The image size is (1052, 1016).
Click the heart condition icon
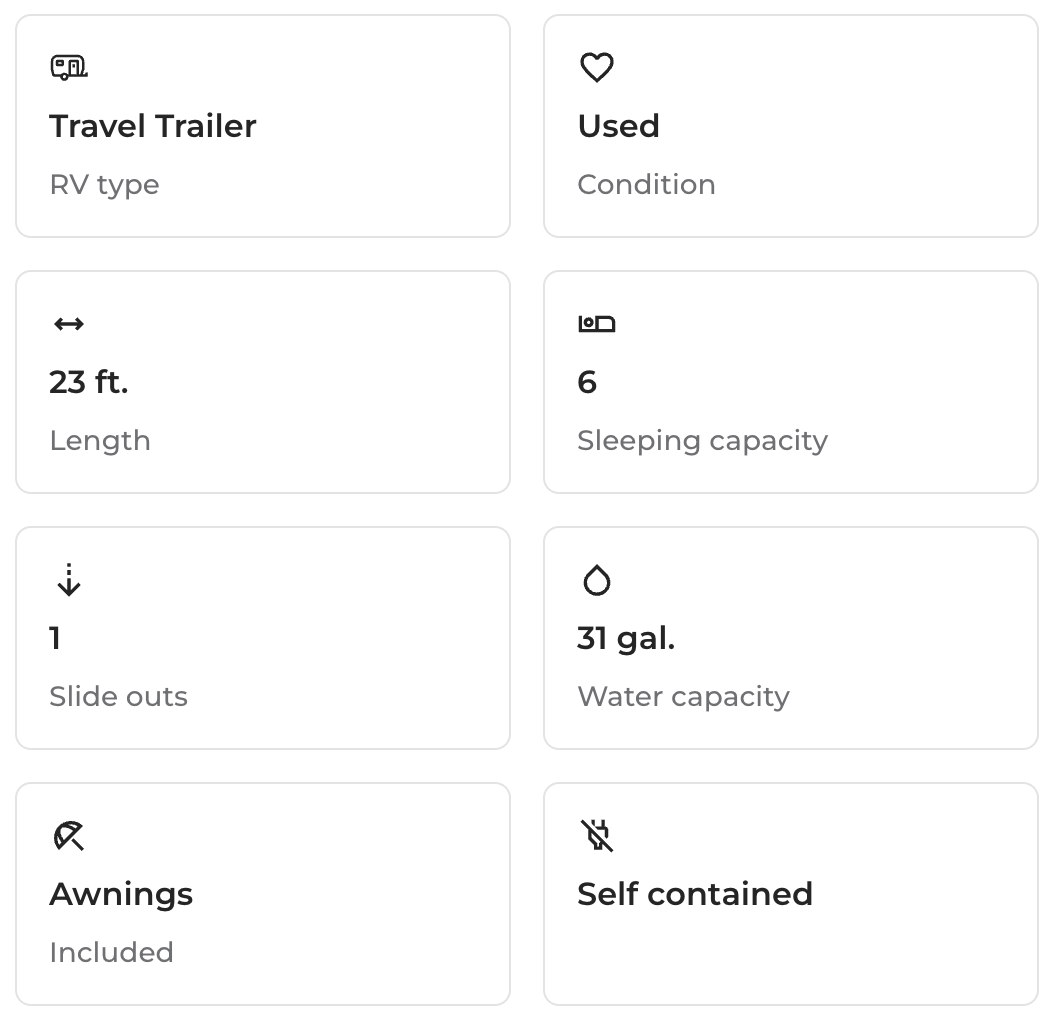pyautogui.click(x=597, y=68)
